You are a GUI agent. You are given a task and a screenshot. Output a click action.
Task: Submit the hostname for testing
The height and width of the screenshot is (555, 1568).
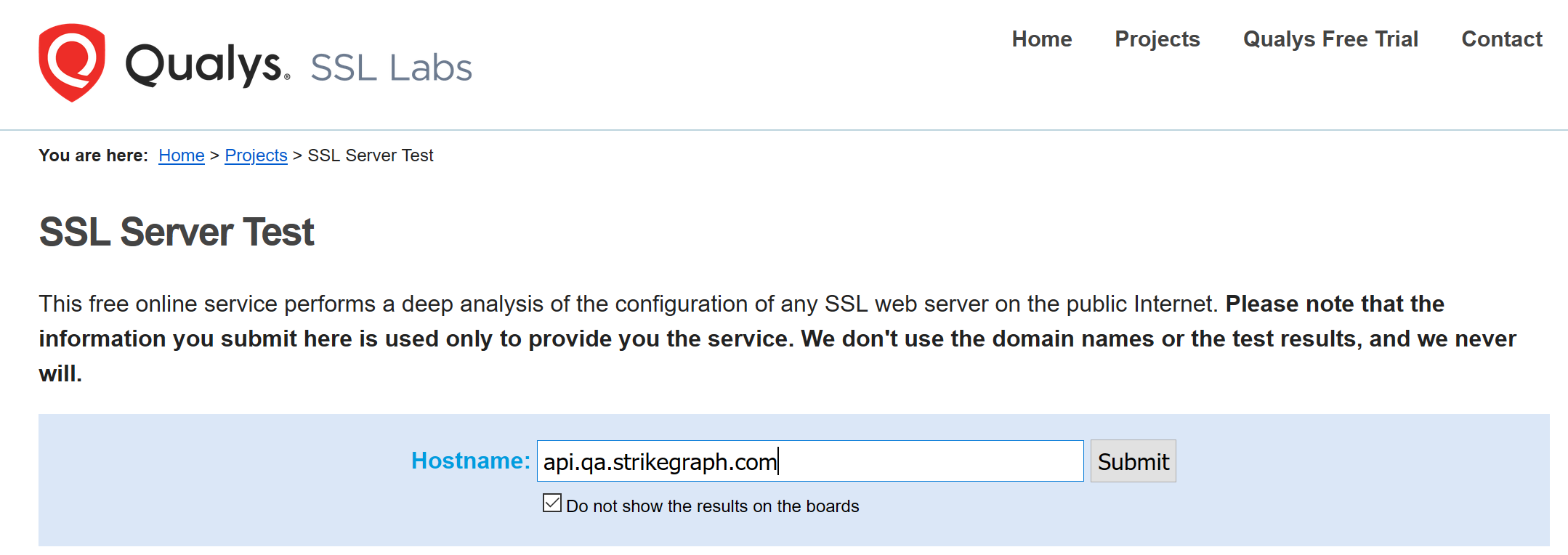[1133, 461]
